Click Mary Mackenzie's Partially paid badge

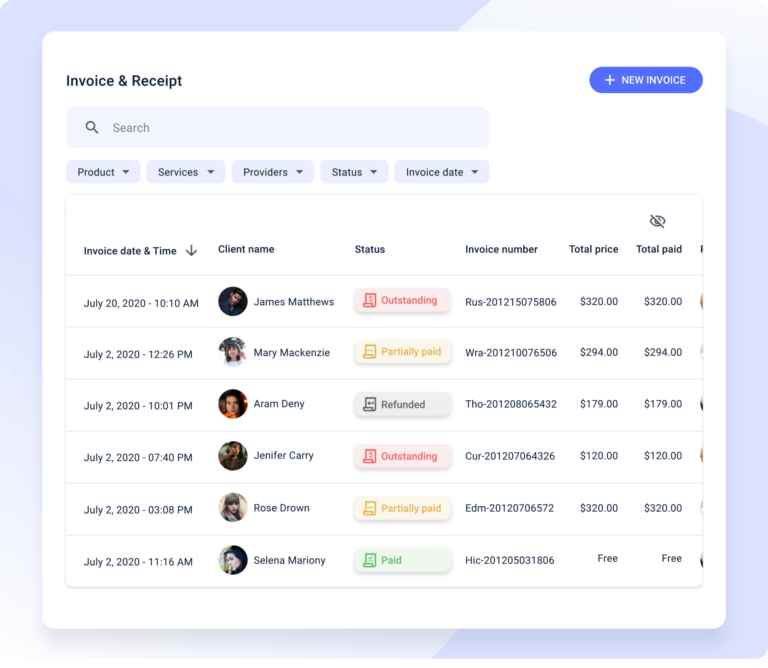(402, 352)
